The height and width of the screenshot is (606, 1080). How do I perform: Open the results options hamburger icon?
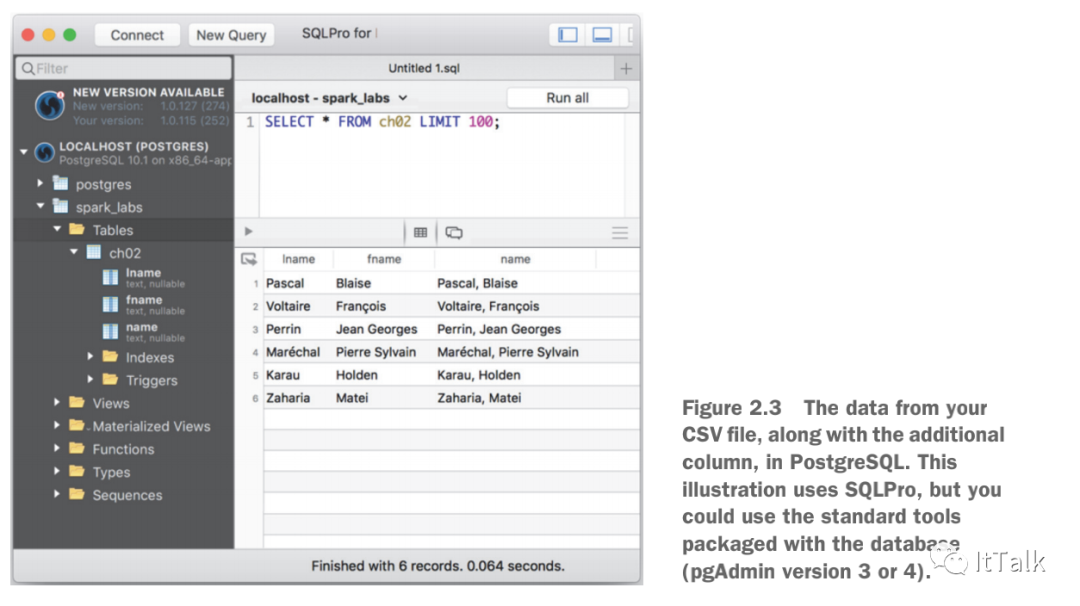coord(620,232)
